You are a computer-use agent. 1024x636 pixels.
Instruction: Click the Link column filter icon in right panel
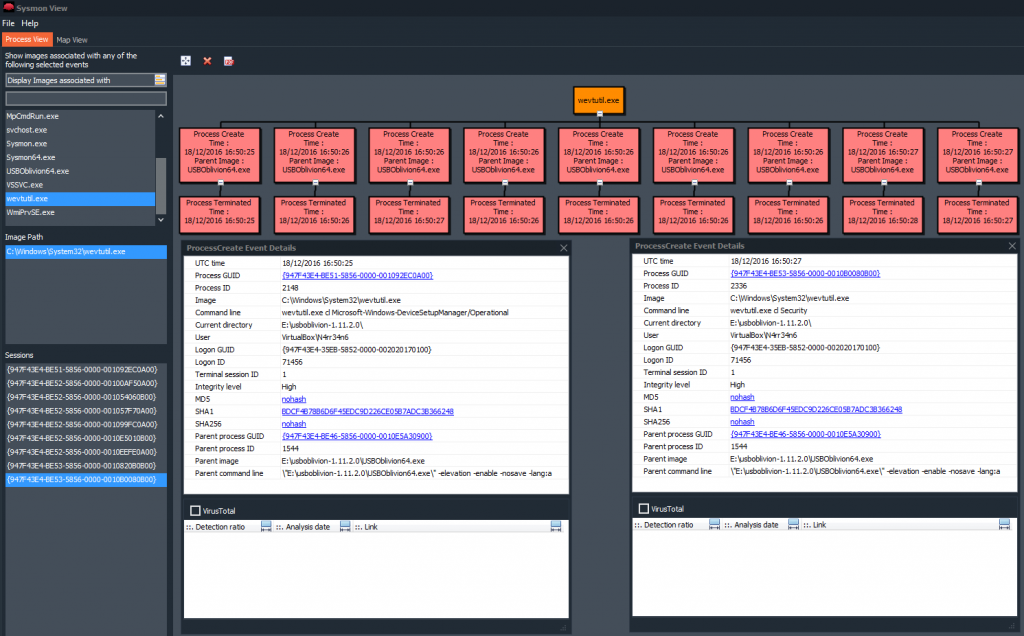click(1003, 524)
